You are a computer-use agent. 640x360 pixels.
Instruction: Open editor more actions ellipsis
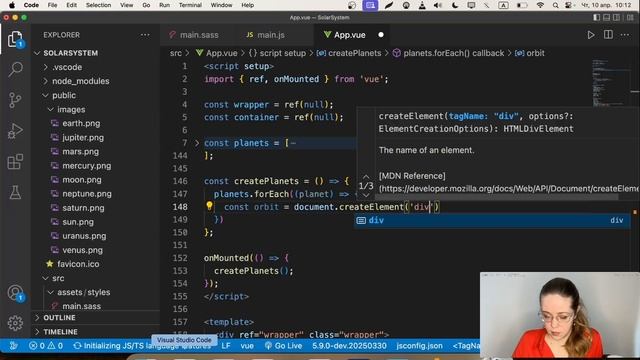tap(625, 35)
